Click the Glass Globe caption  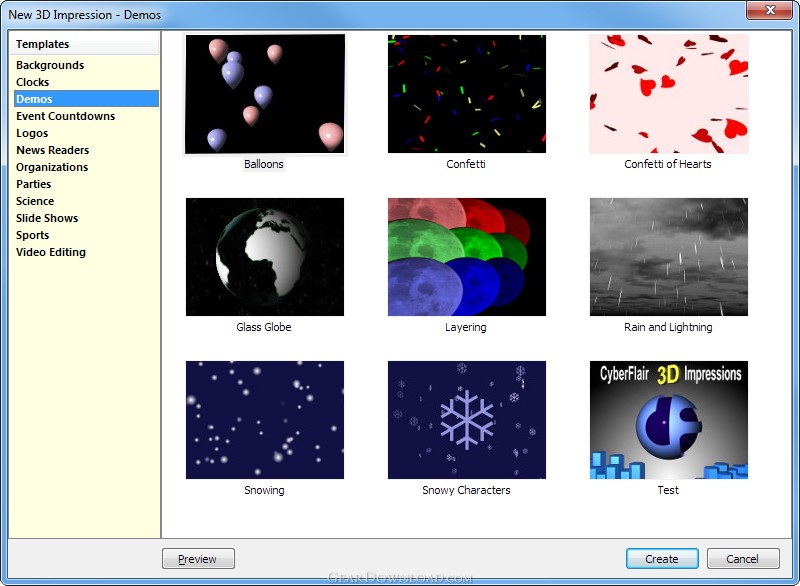coord(264,327)
